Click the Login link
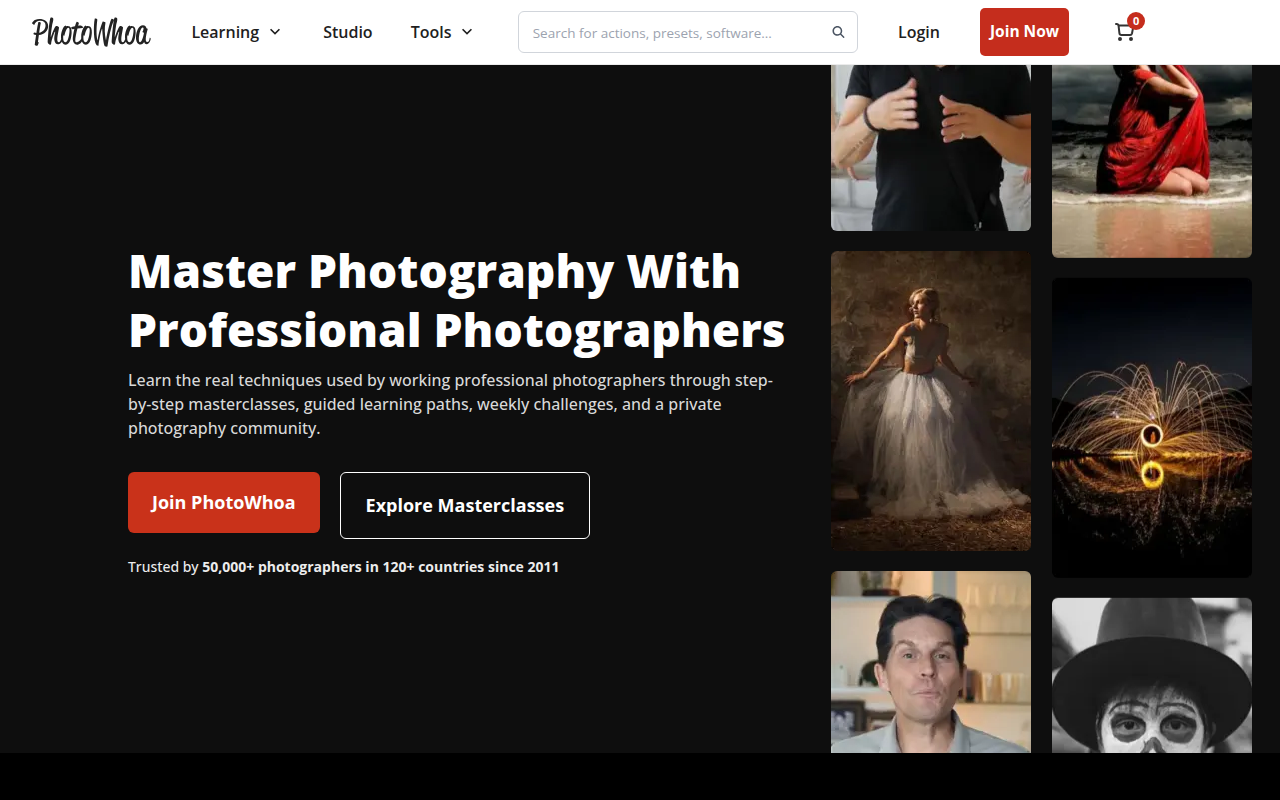Image resolution: width=1280 pixels, height=800 pixels. point(918,32)
